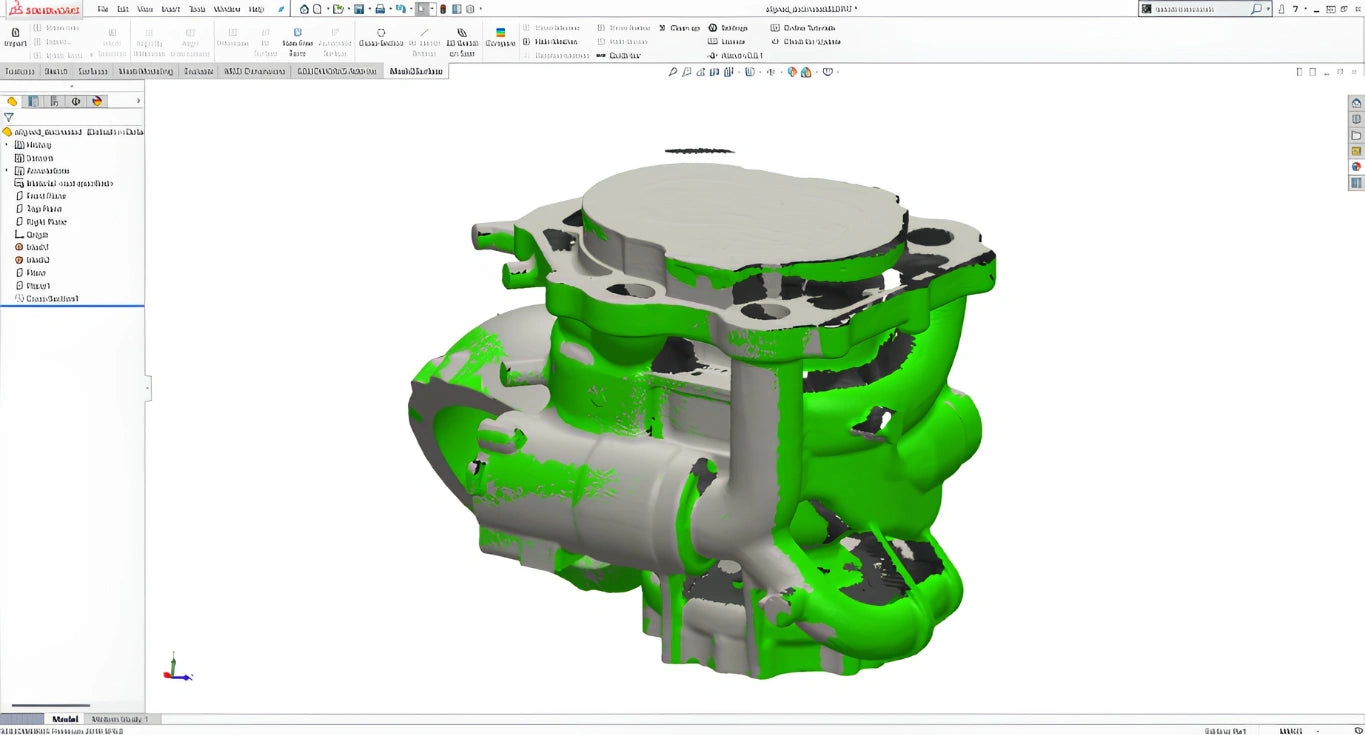
Task: Select the ConfigurationManager tab icon
Action: tap(54, 101)
